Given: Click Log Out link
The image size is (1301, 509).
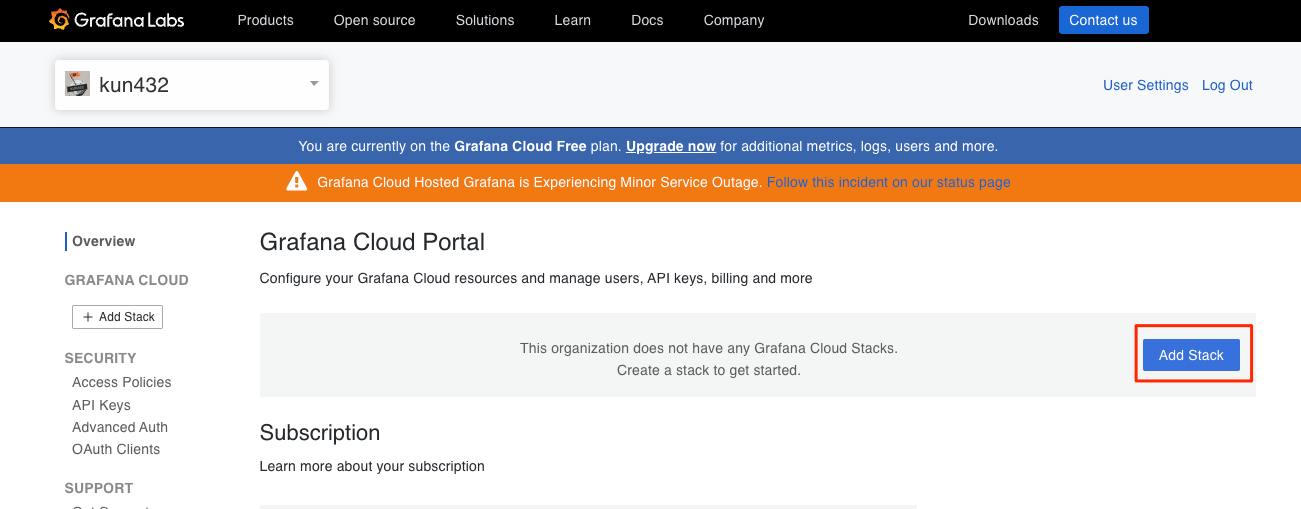Looking at the screenshot, I should coord(1227,85).
